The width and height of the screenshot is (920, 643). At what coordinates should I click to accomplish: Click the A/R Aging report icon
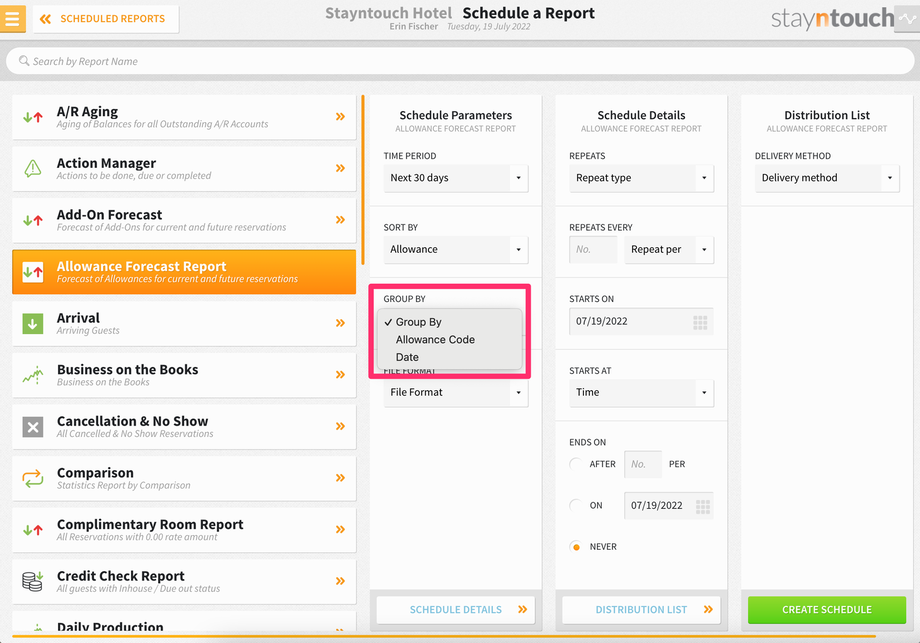[33, 117]
